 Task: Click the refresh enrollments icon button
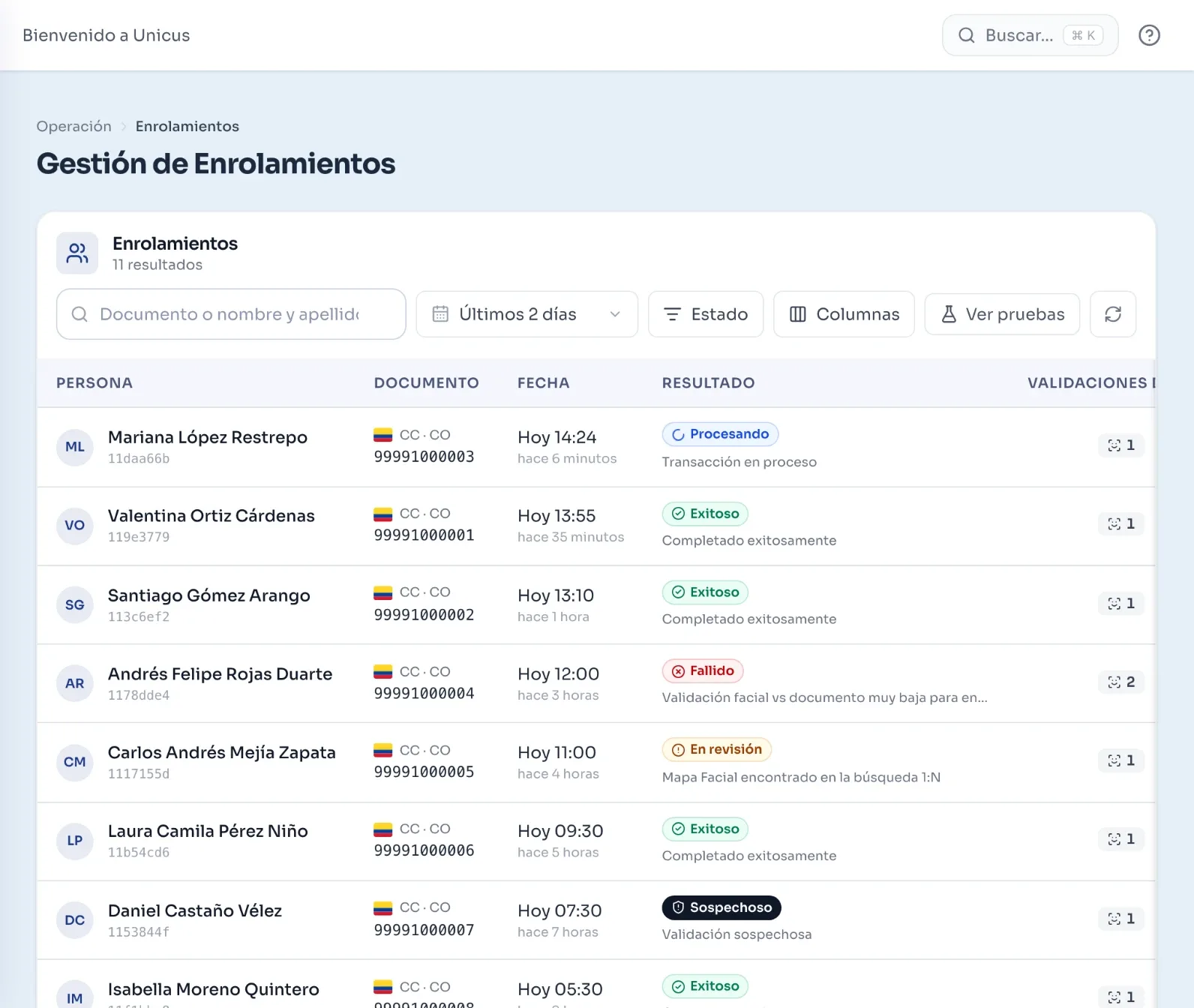pyautogui.click(x=1113, y=314)
